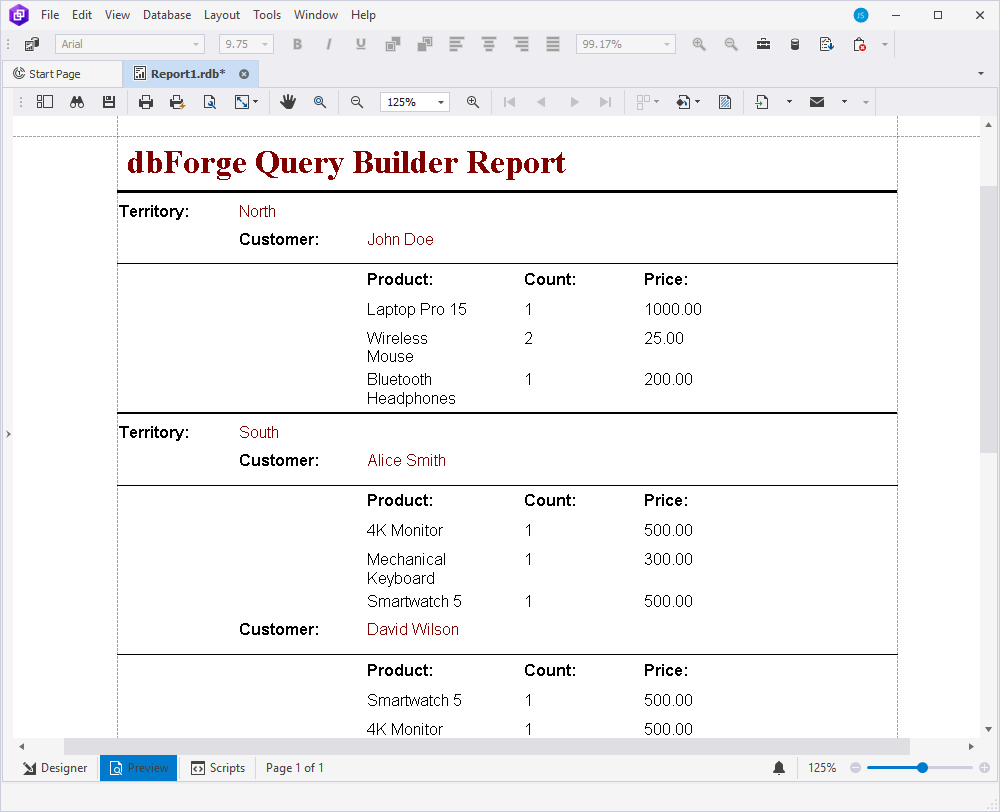Click the print icon
This screenshot has width=1000, height=812.
[x=145, y=102]
